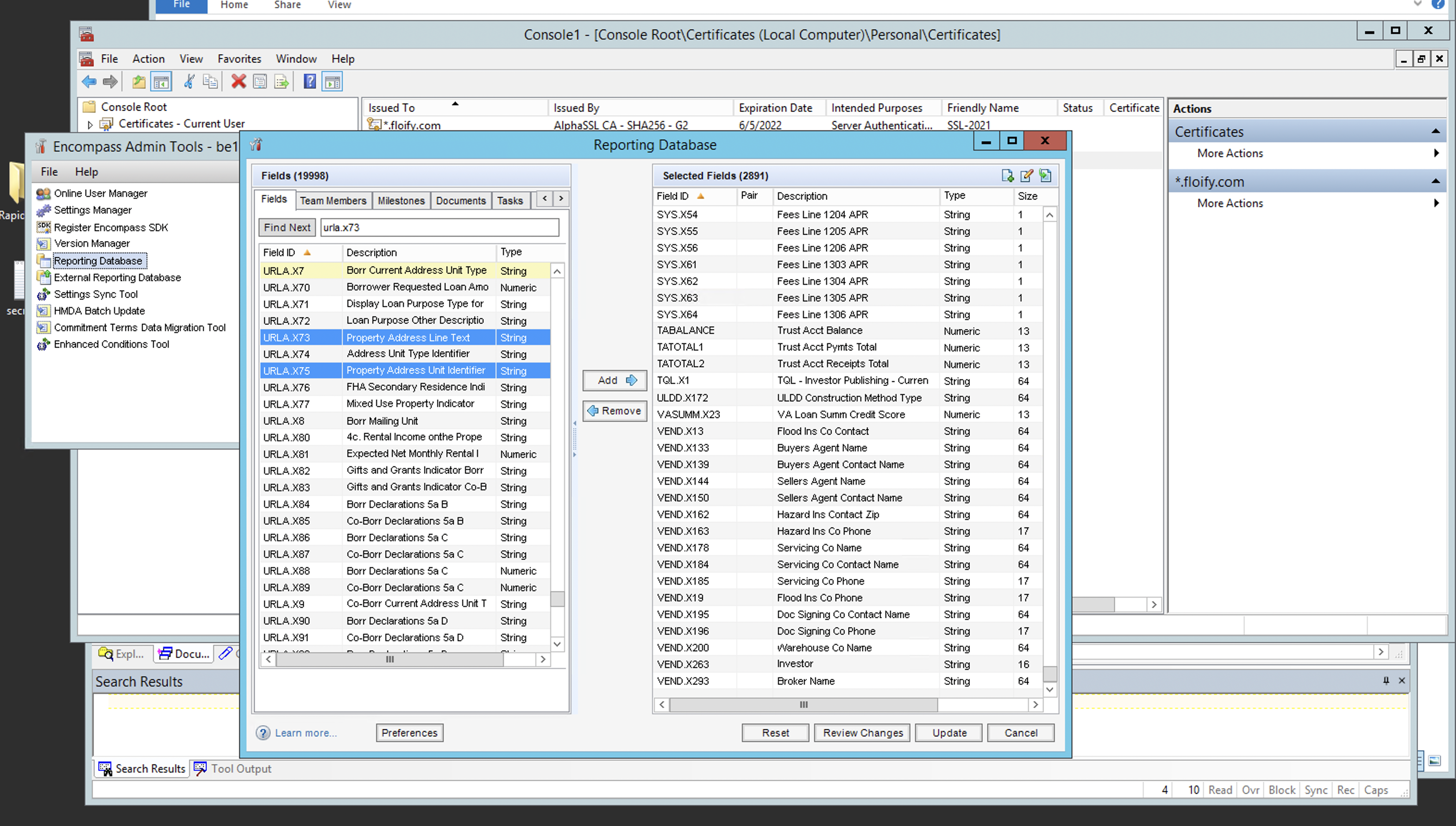Viewport: 1456px width, 826px height.
Task: Click the Properties toolbar icon in MMC
Action: click(x=260, y=82)
